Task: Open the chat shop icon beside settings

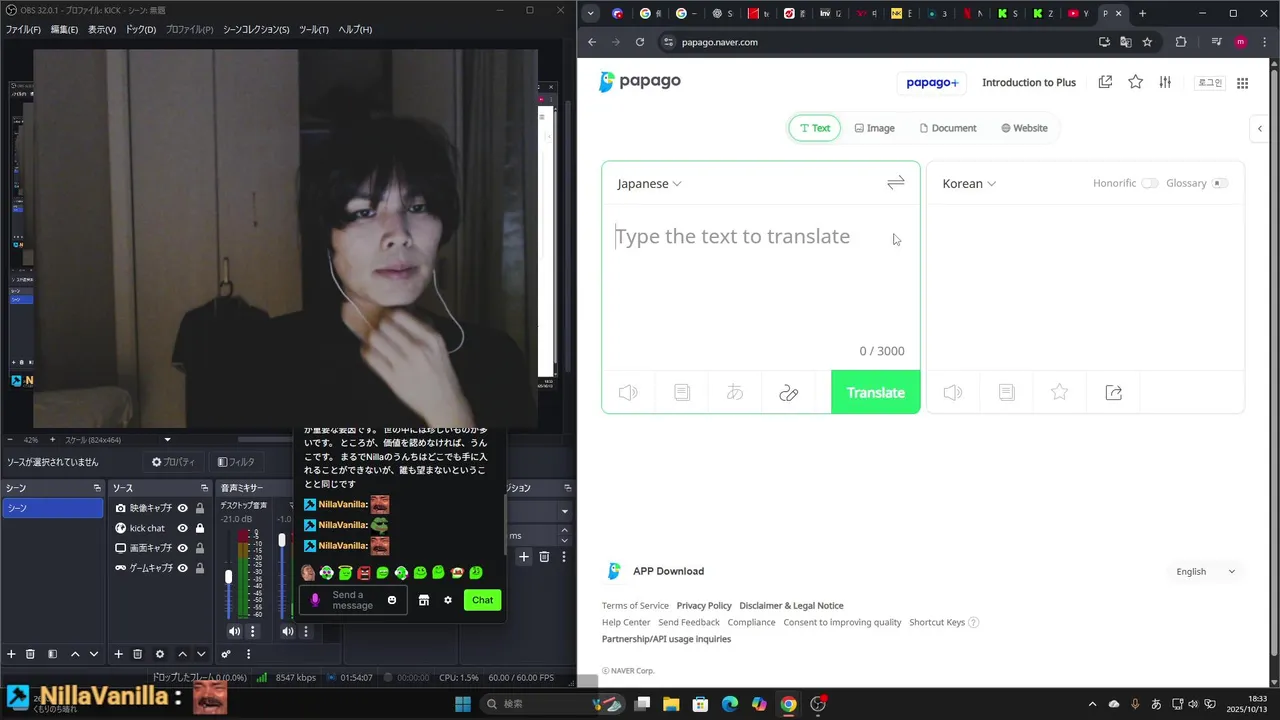Action: coord(424,600)
